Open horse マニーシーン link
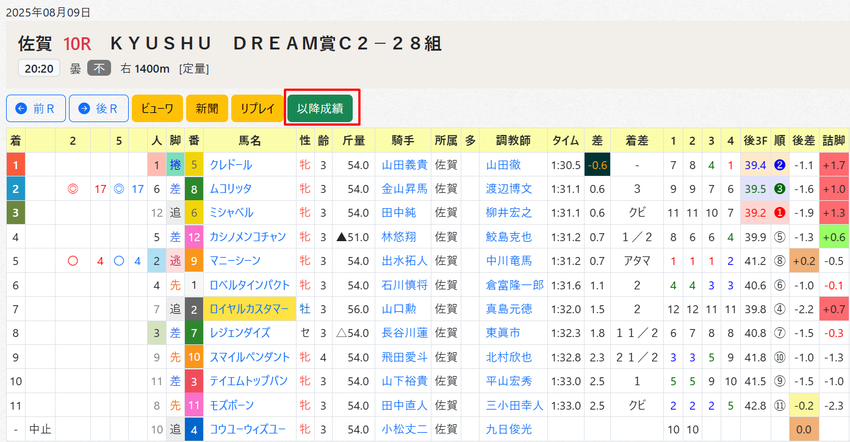The image size is (850, 442). (x=235, y=261)
